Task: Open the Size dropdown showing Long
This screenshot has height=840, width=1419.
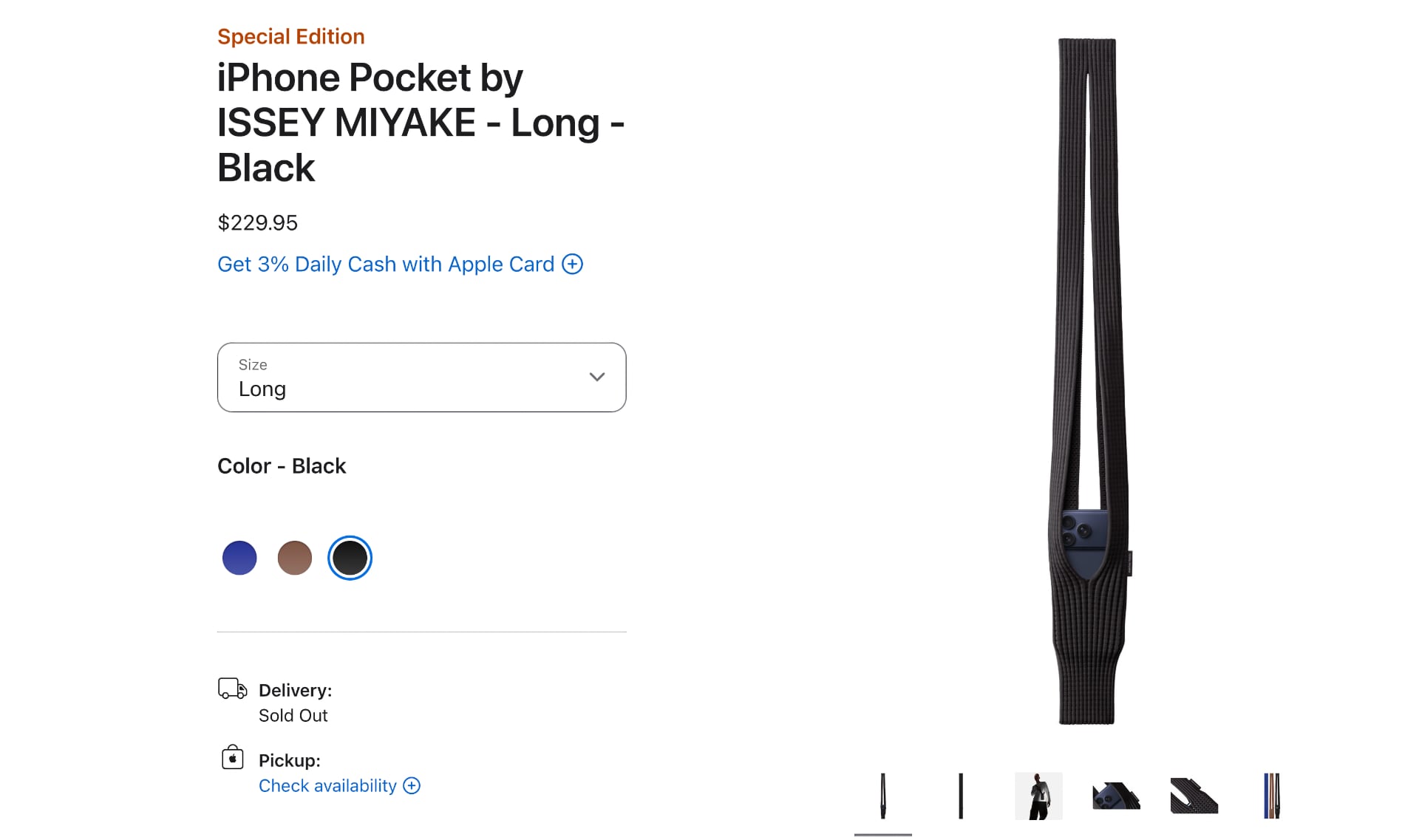Action: pos(421,377)
